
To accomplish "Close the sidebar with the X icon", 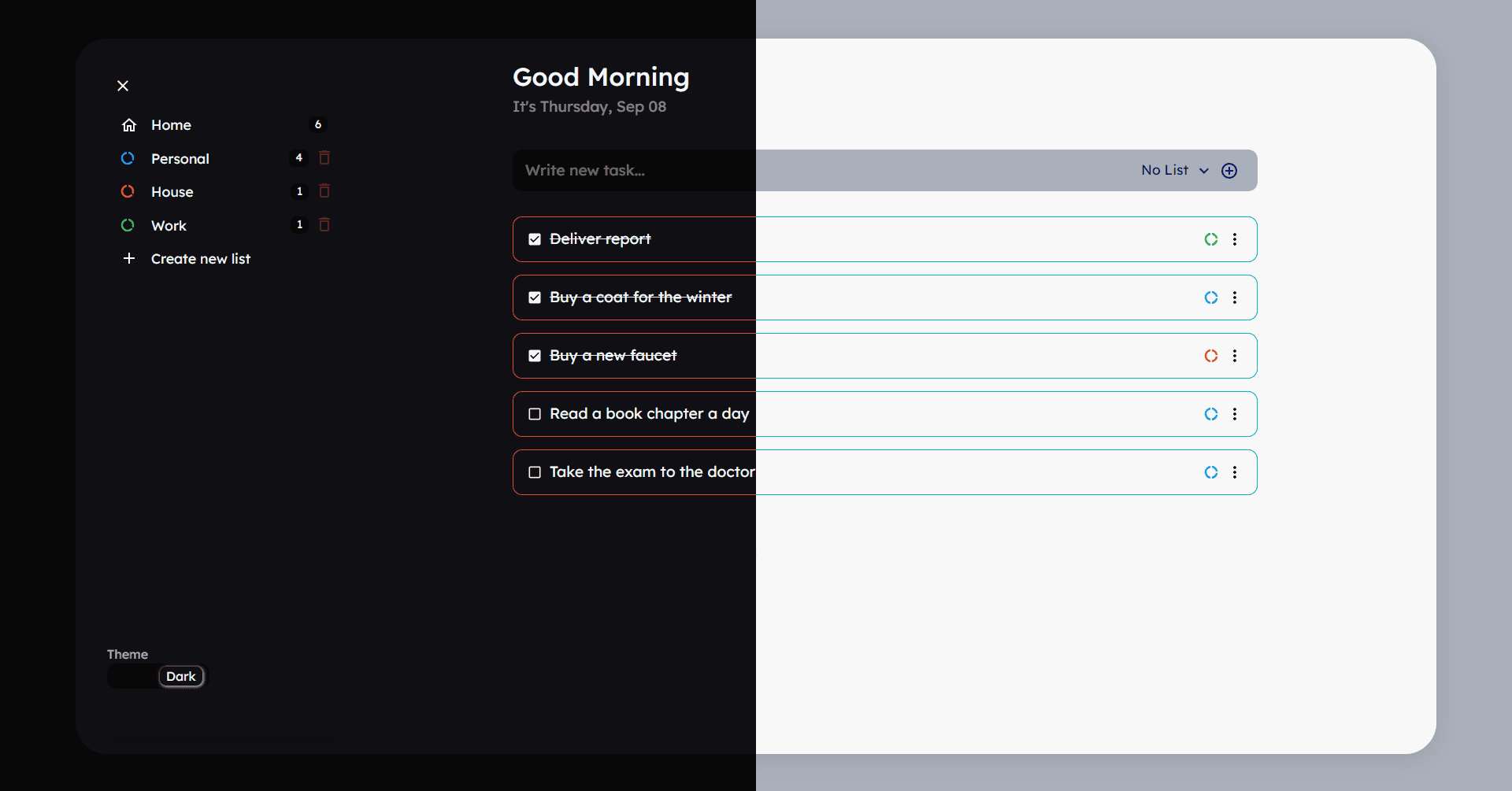I will (123, 86).
